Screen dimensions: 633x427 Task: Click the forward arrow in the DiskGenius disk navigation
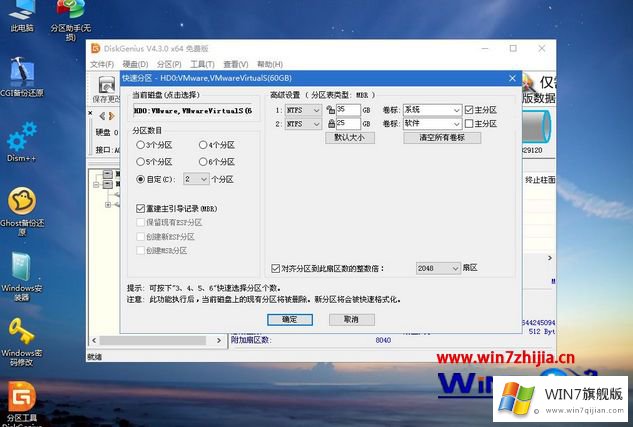pyautogui.click(x=112, y=116)
